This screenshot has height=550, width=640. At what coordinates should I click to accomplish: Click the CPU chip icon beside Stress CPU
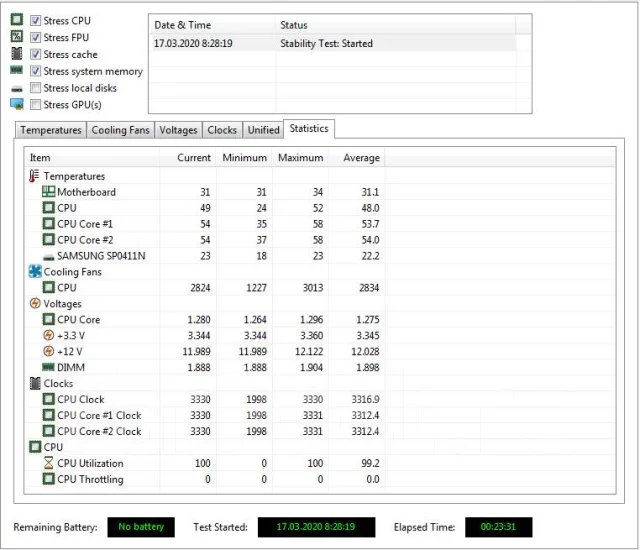tap(17, 19)
